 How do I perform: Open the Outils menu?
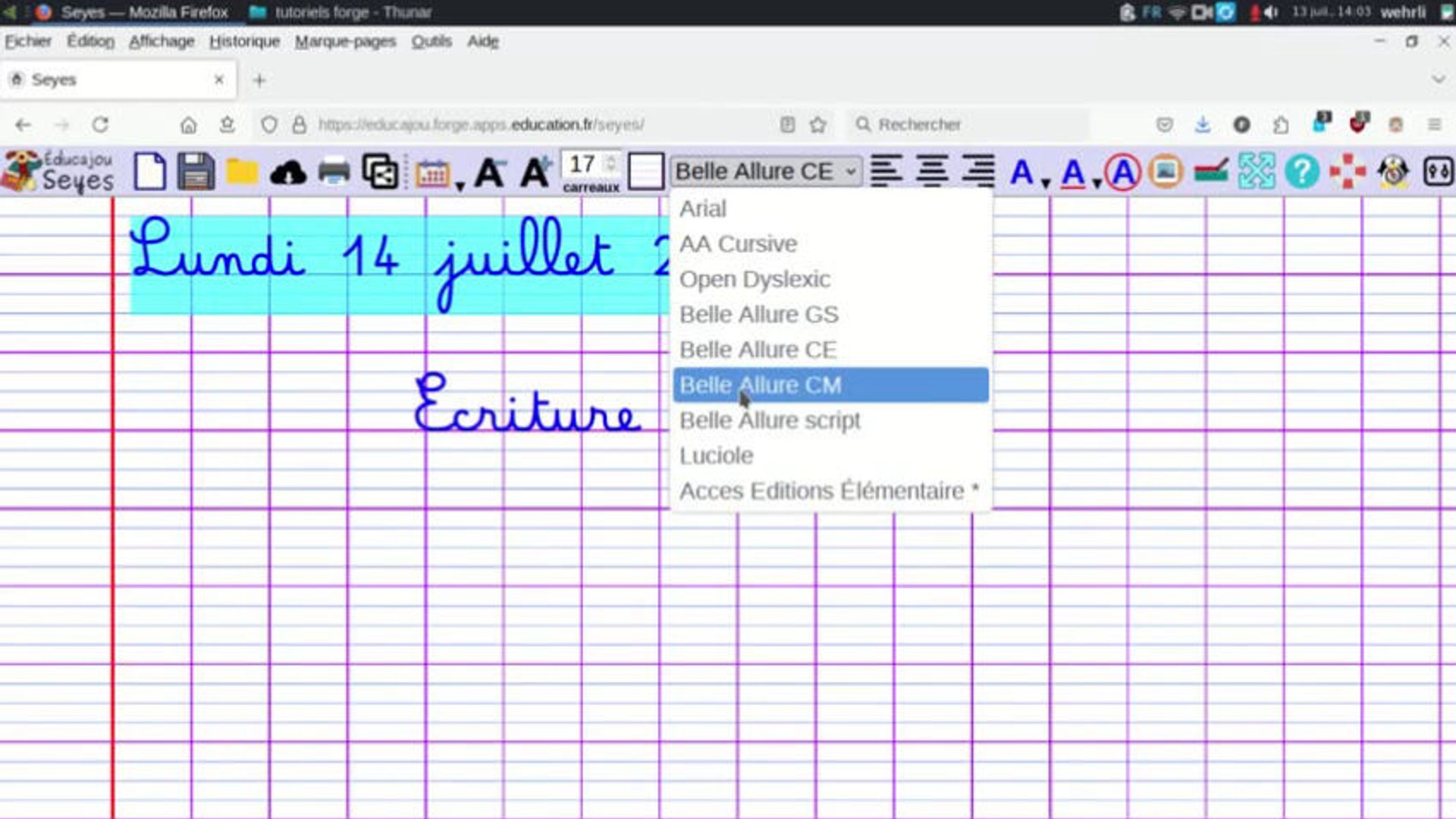pyautogui.click(x=431, y=41)
